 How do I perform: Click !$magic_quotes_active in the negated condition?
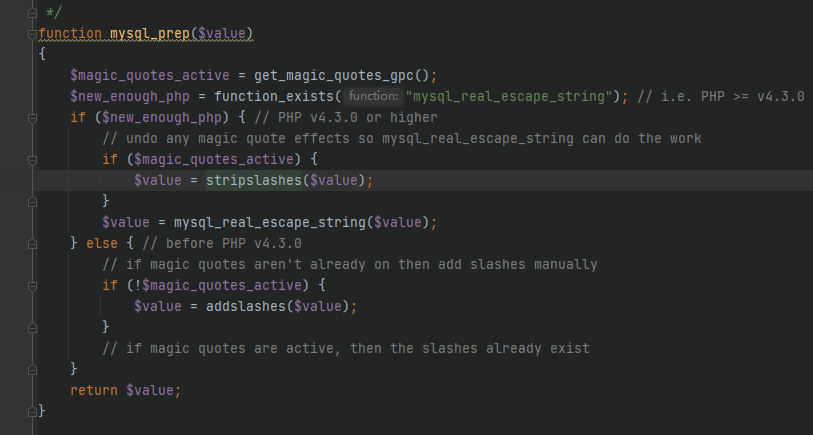[218, 286]
